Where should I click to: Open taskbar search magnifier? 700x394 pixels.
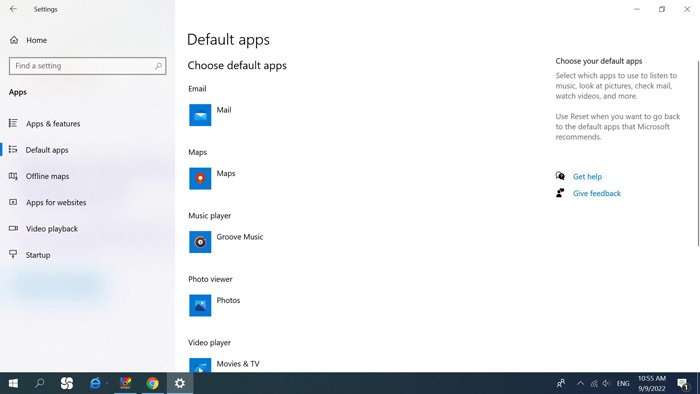40,383
